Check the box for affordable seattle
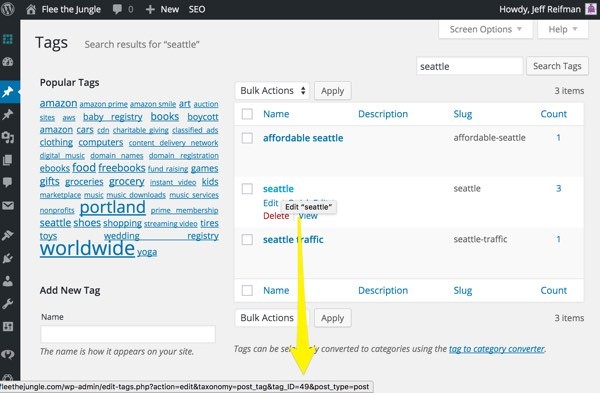The image size is (600, 393). pos(247,138)
